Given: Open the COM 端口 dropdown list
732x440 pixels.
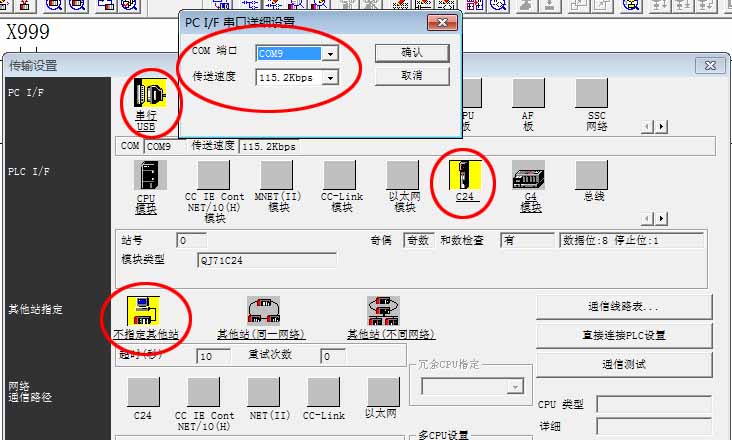Looking at the screenshot, I should (x=329, y=53).
